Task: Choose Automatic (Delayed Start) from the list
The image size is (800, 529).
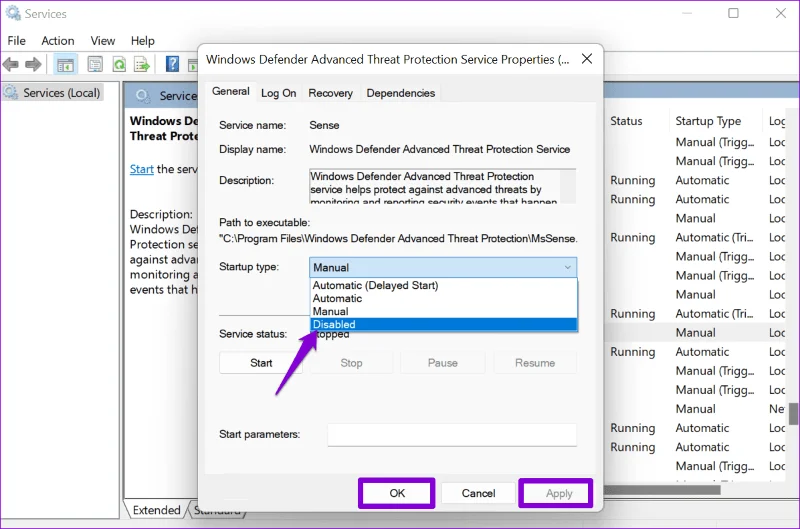Action: pos(443,285)
